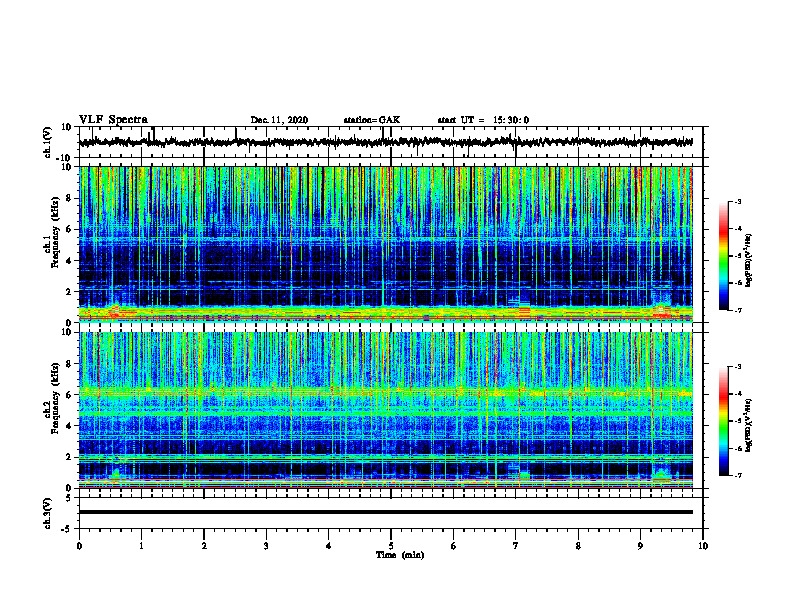Click the "1" tick on the time axis
Image resolution: width=792 pixels, height=612 pixels.
coord(141,546)
